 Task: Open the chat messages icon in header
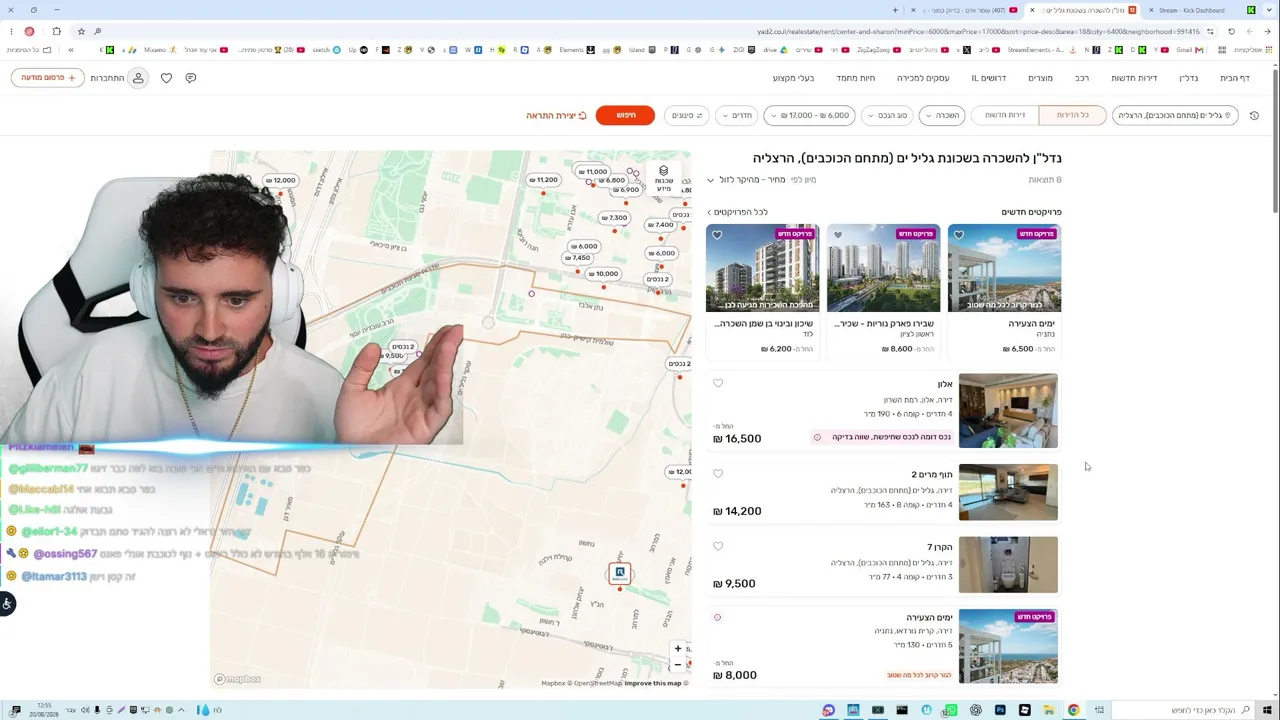click(x=191, y=78)
